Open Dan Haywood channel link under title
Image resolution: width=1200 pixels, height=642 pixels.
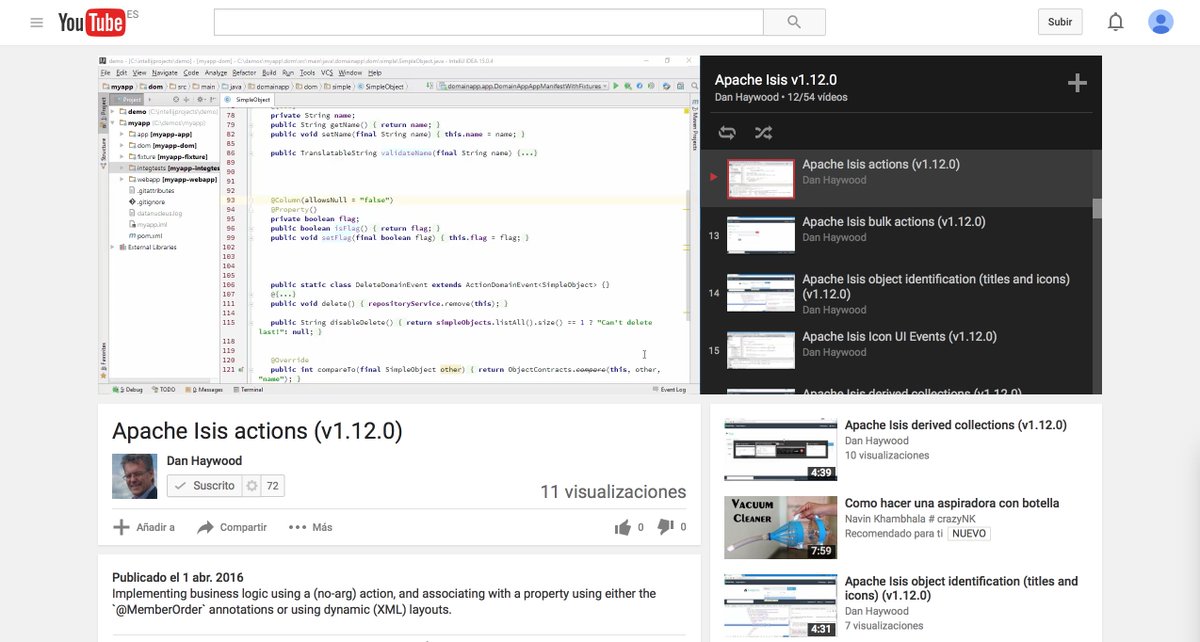point(204,461)
